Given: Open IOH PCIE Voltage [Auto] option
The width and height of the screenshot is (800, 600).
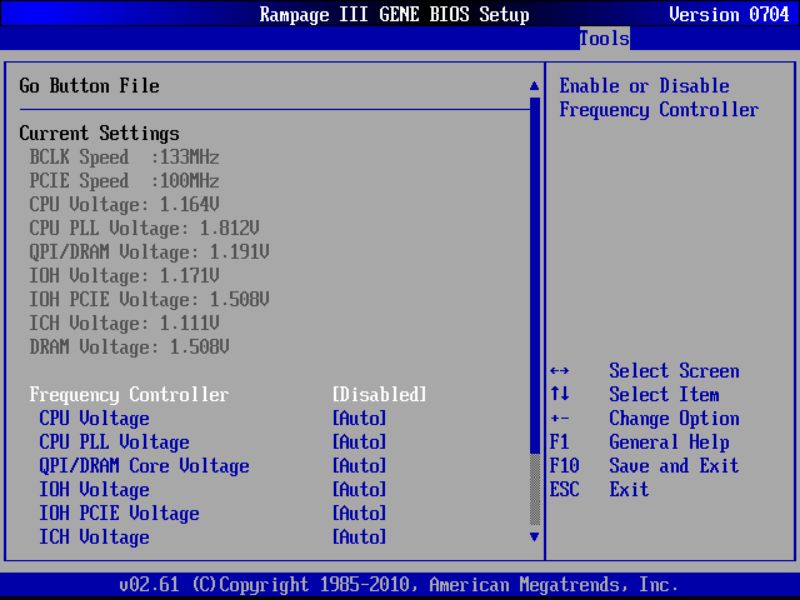Looking at the screenshot, I should 359,513.
